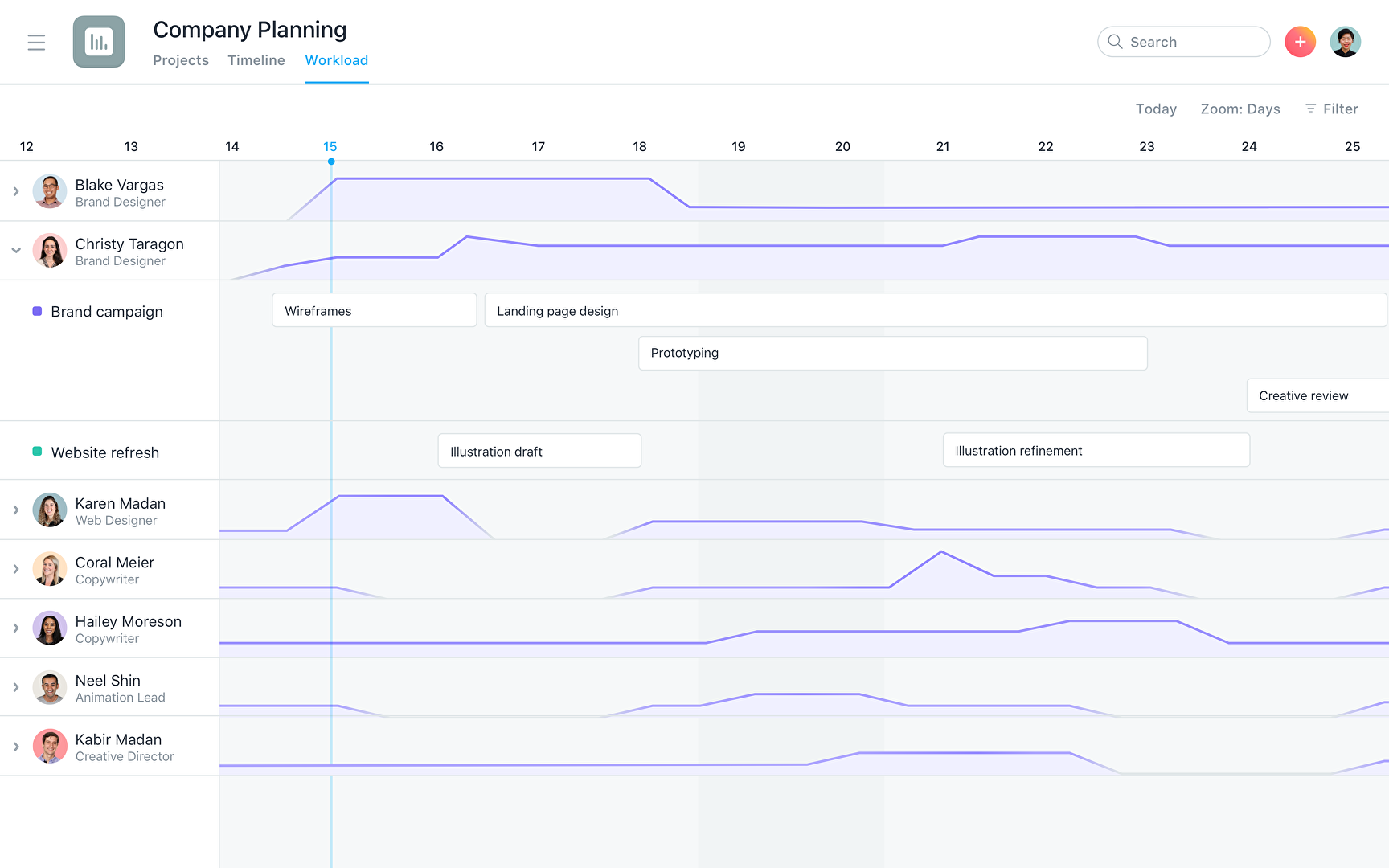Switch to the Projects tab
Viewport: 1389px width, 868px height.
click(x=181, y=60)
